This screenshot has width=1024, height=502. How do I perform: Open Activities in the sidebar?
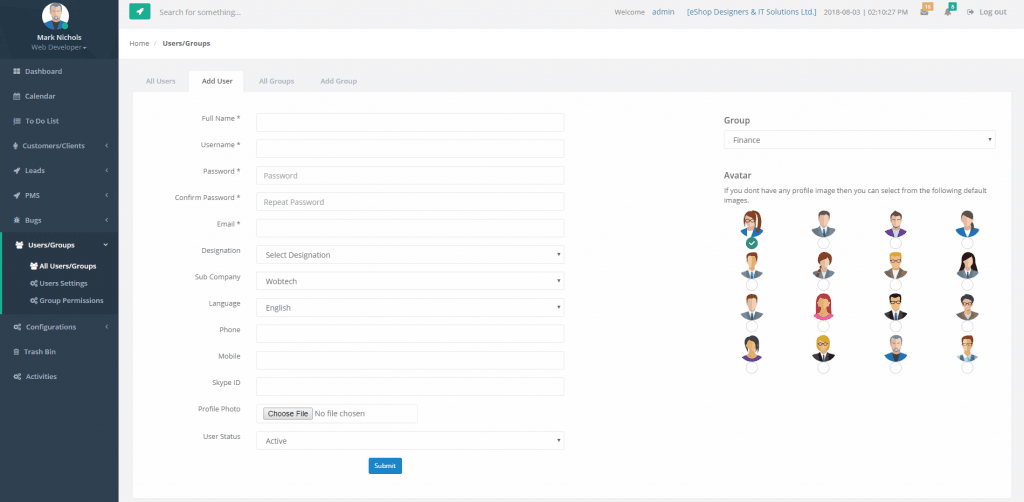coord(41,377)
